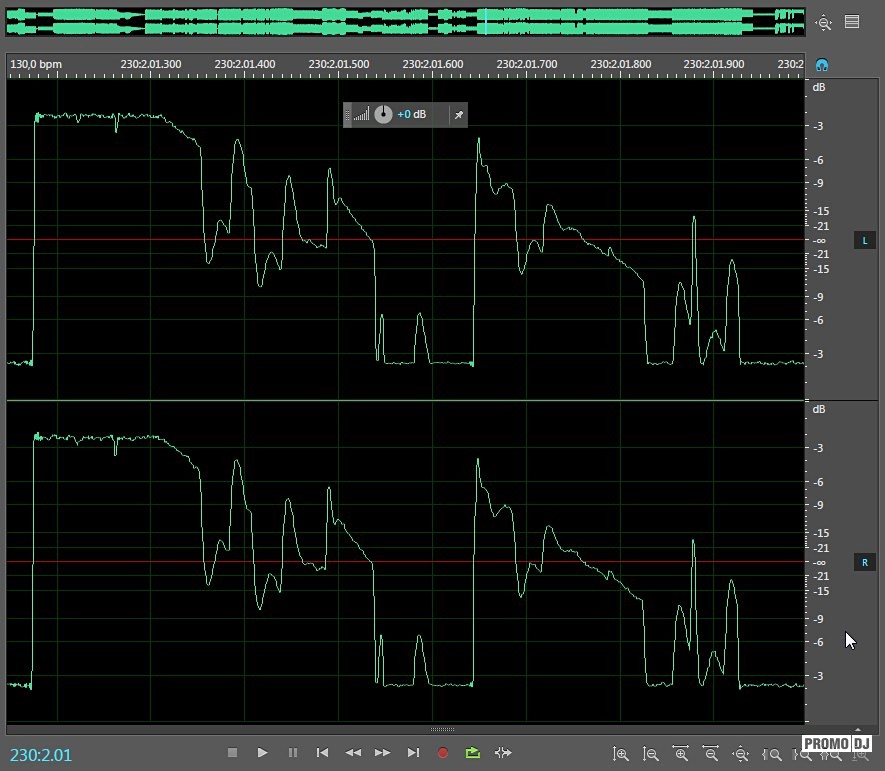Click the Stop playback button
Screen dimensions: 885x771
232,753
